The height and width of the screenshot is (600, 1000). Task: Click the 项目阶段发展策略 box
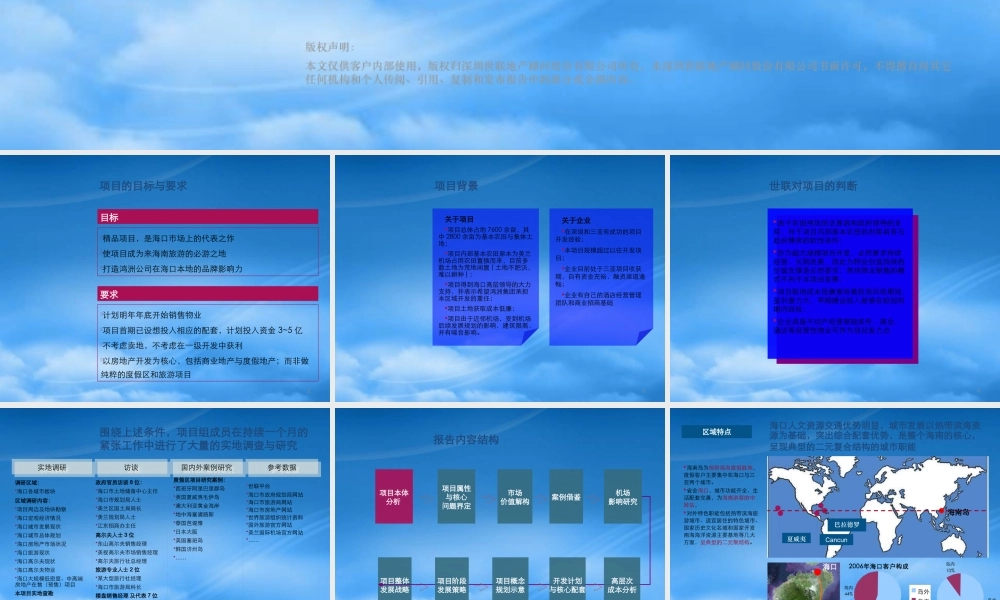(x=452, y=579)
